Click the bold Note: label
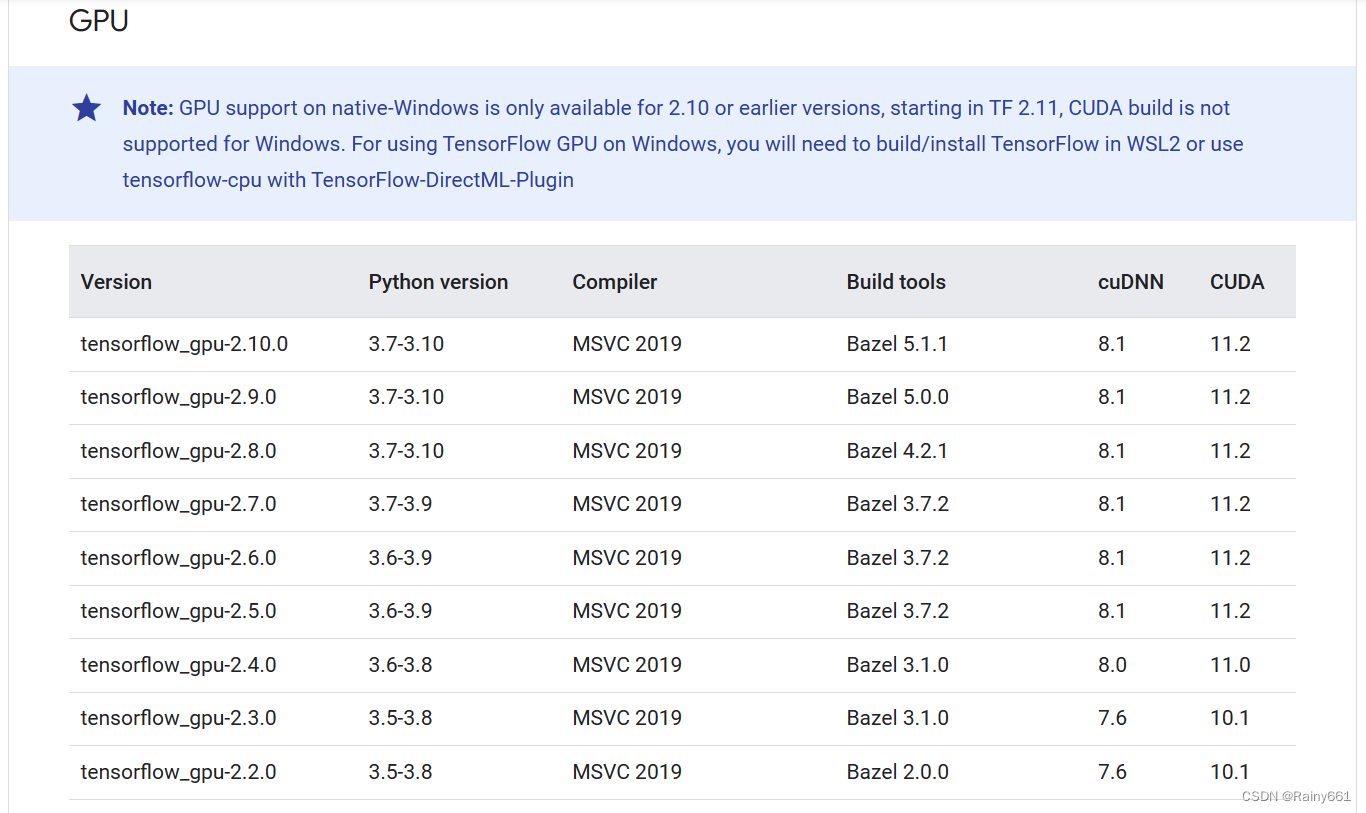This screenshot has width=1366, height=813. click(x=148, y=108)
